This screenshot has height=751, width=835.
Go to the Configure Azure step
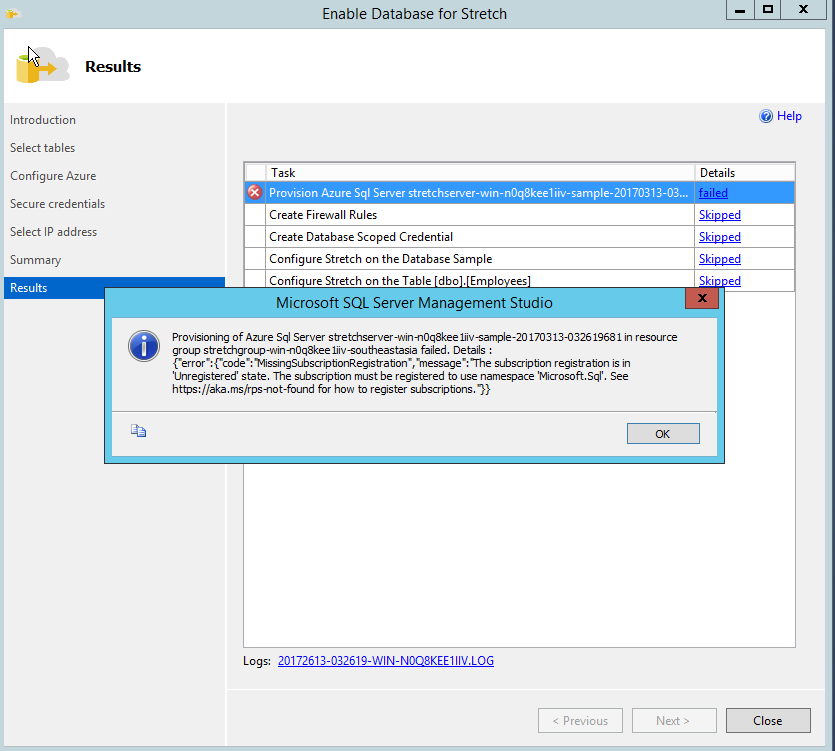[53, 176]
